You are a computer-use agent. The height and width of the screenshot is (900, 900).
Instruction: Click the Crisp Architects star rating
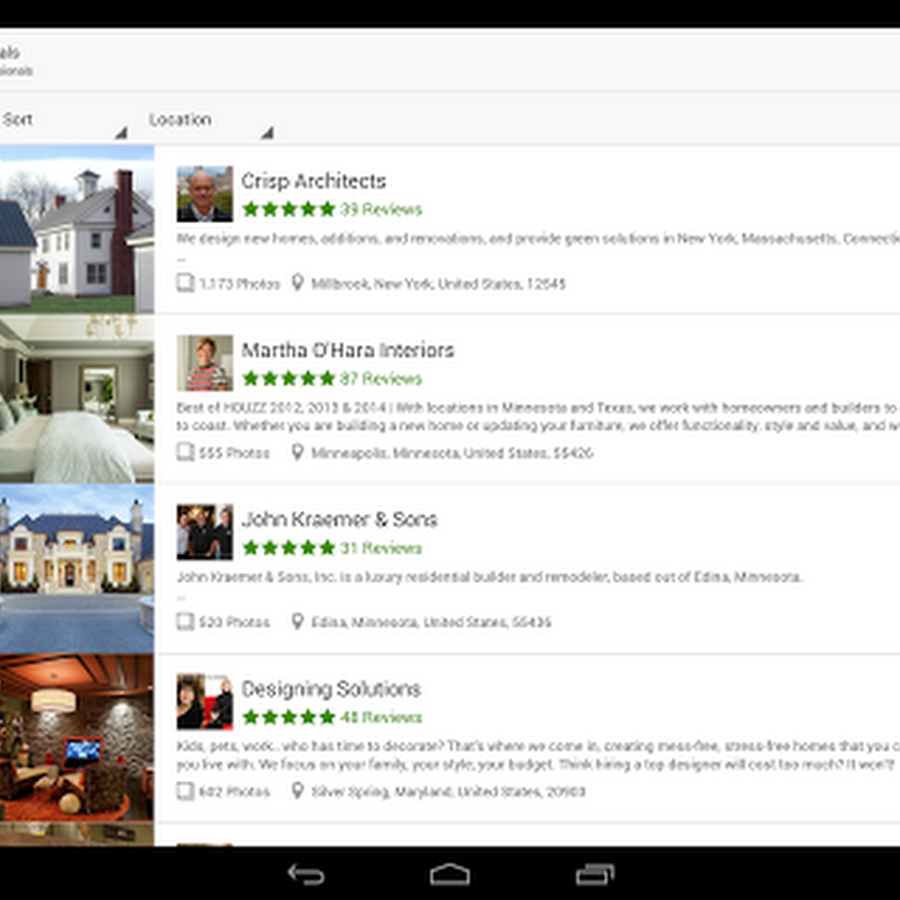point(289,209)
